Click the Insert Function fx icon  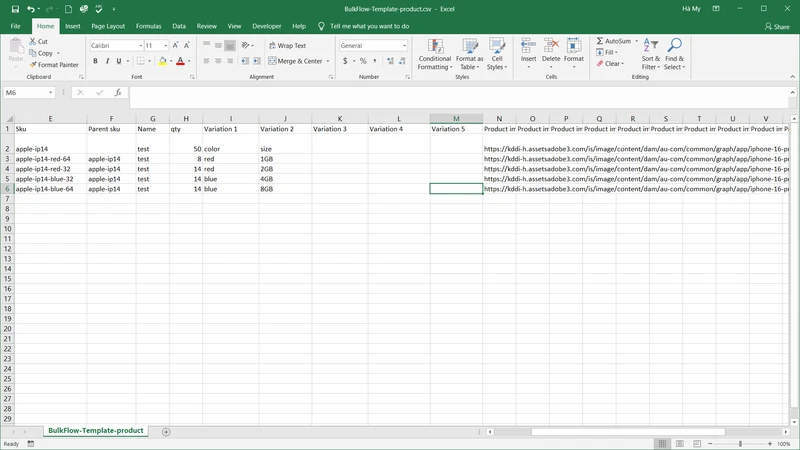click(118, 92)
